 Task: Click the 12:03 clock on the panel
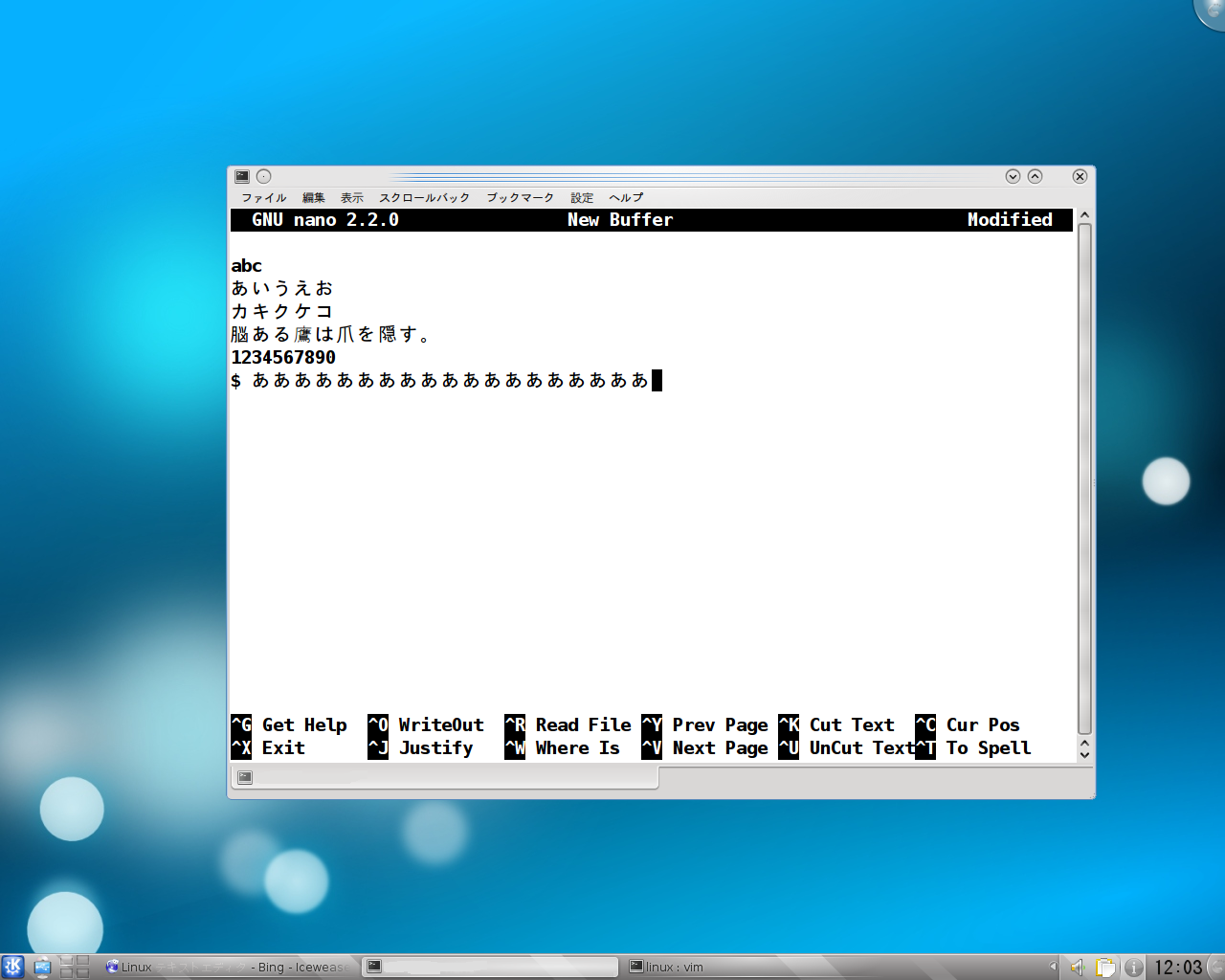pos(1177,967)
